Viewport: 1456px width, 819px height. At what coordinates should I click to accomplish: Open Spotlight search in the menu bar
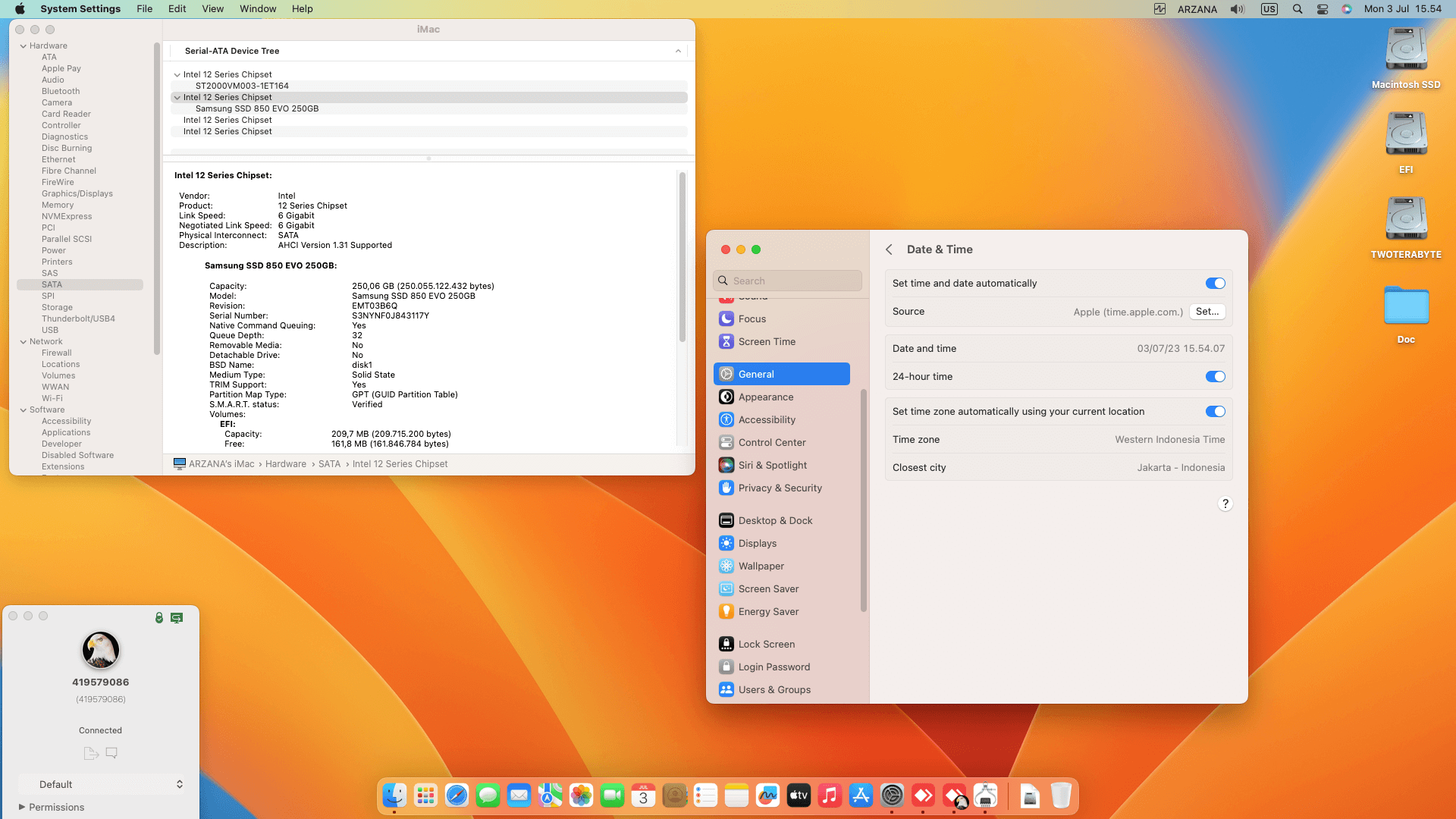click(1298, 9)
